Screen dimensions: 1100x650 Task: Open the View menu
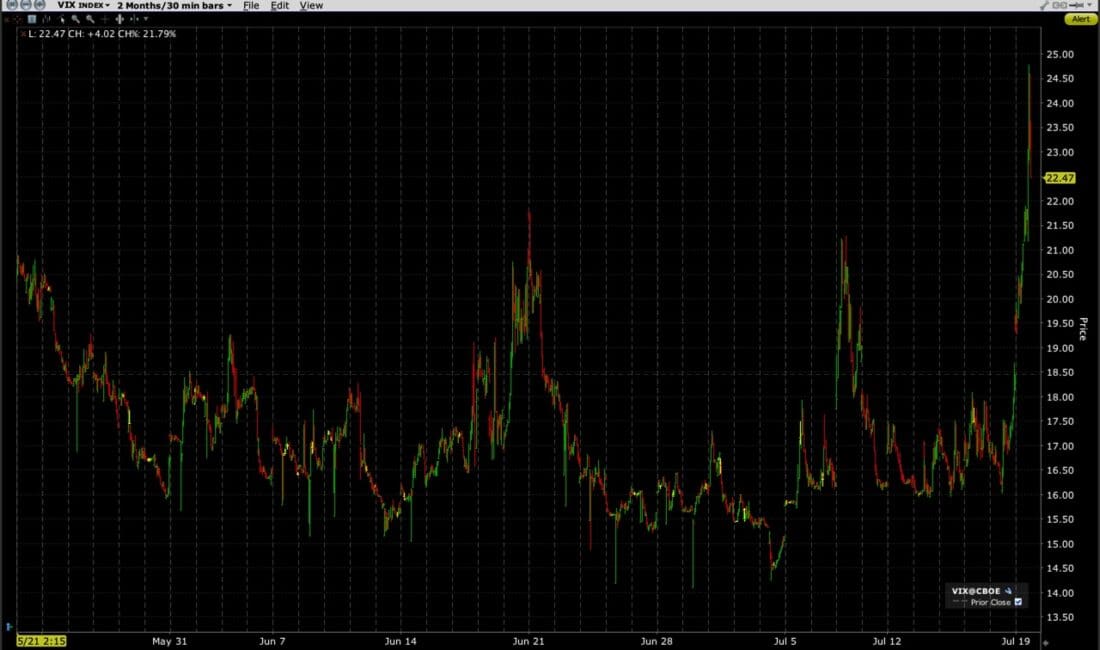coord(311,5)
